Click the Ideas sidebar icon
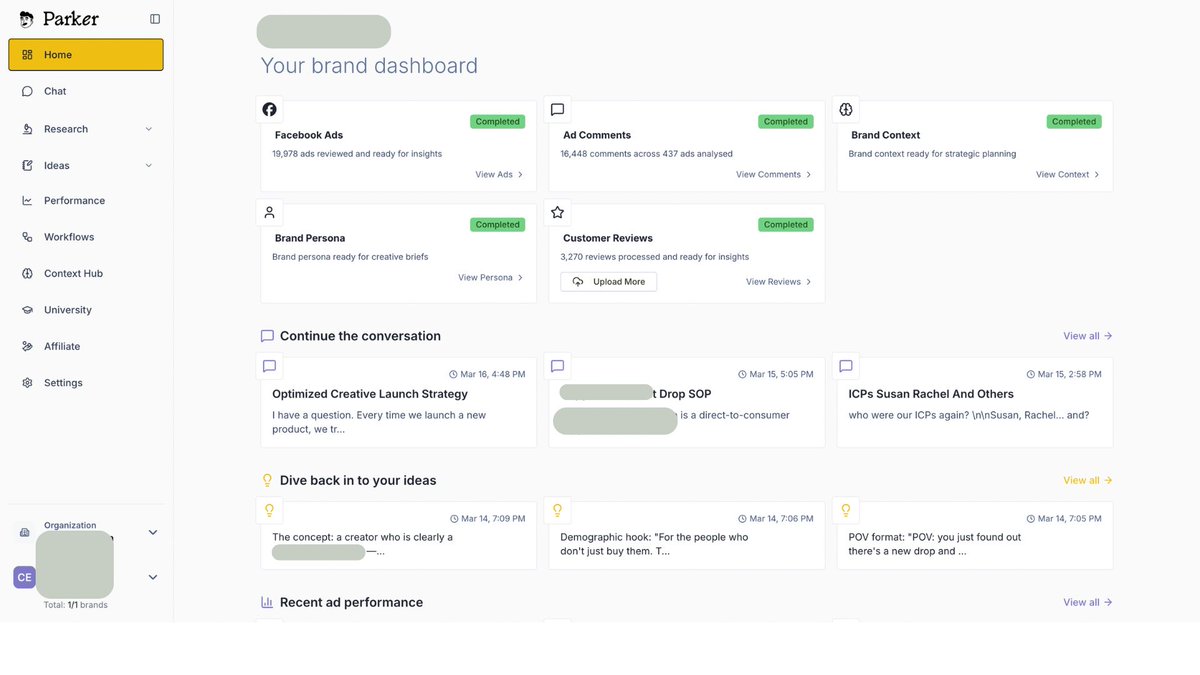Viewport: 1200px width, 675px height. [x=27, y=165]
